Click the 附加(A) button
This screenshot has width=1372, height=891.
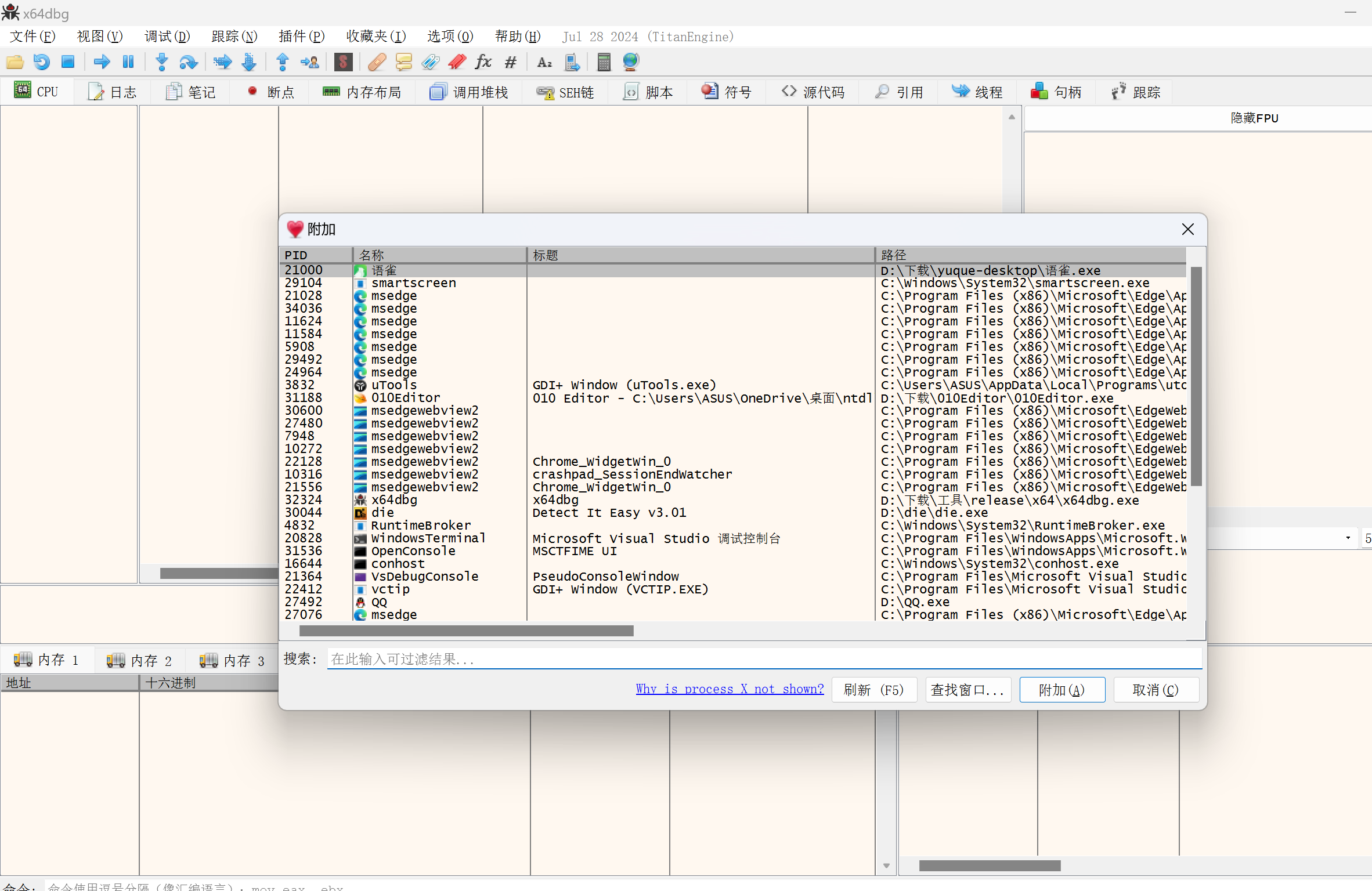click(x=1062, y=690)
